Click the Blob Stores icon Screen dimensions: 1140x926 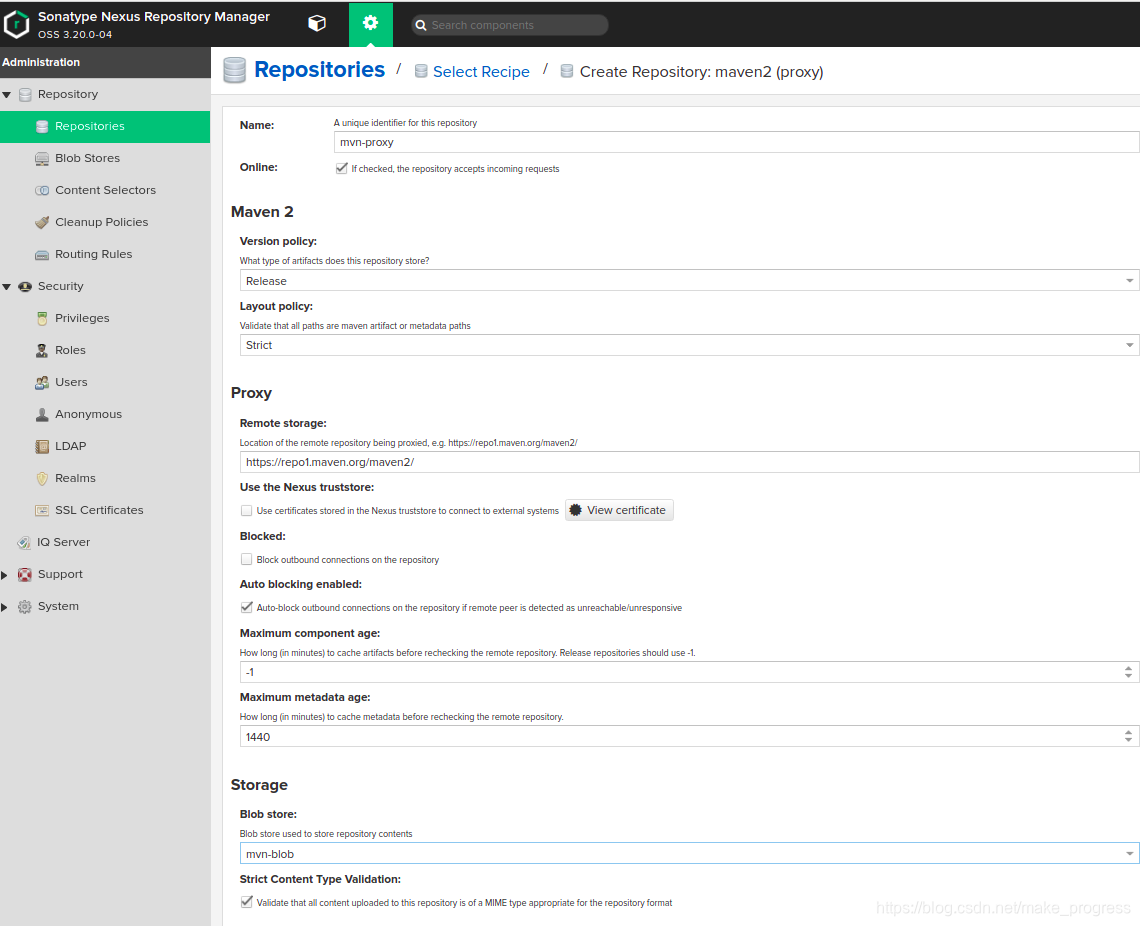42,158
